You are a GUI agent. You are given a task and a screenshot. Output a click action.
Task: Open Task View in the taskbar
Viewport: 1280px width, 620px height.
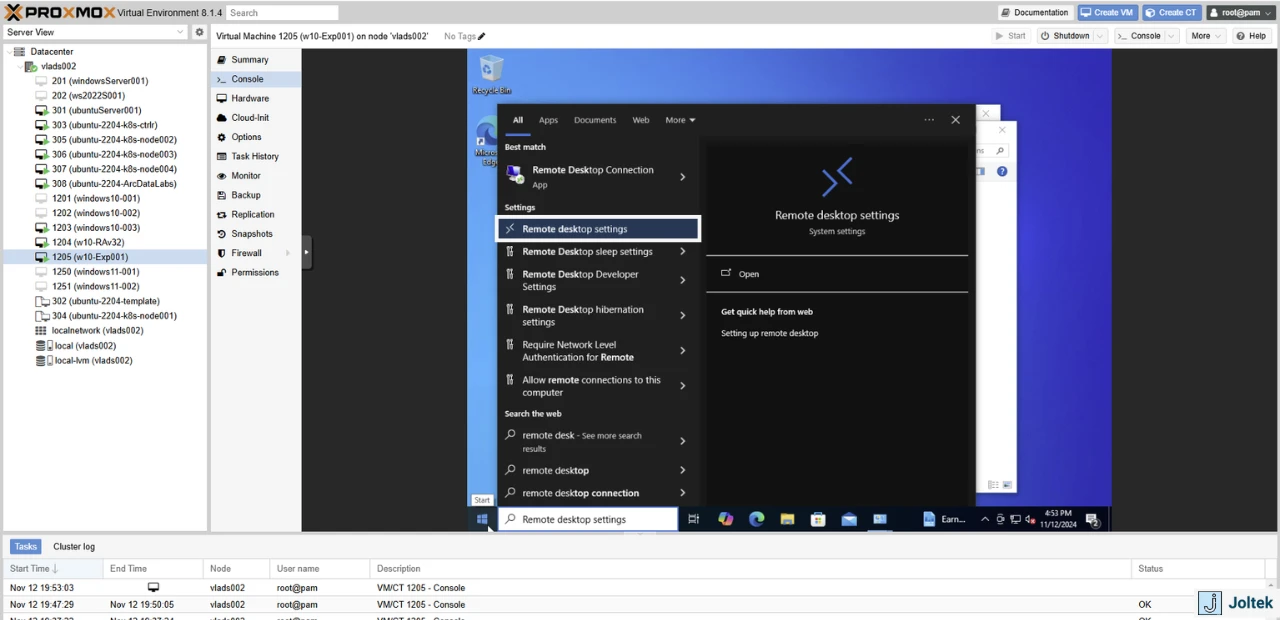[693, 519]
